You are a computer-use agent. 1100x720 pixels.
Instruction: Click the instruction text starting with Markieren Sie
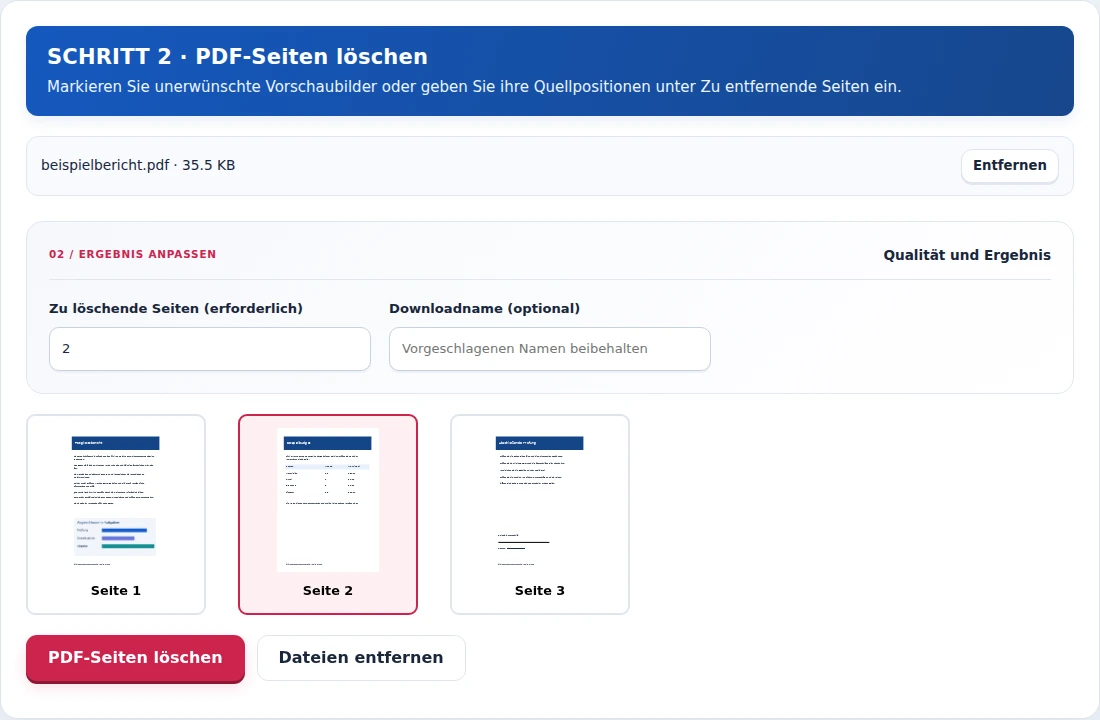(x=474, y=87)
